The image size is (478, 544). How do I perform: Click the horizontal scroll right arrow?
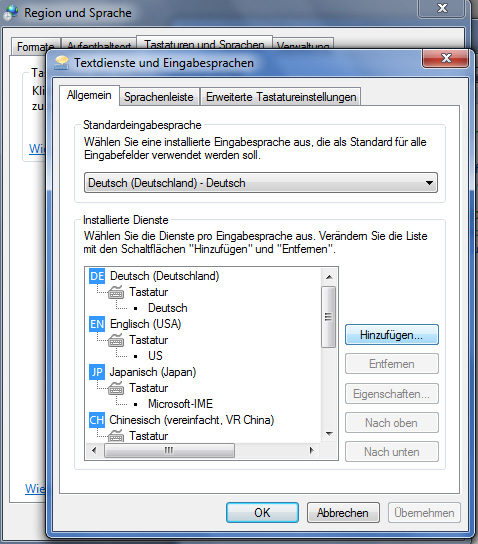point(311,450)
